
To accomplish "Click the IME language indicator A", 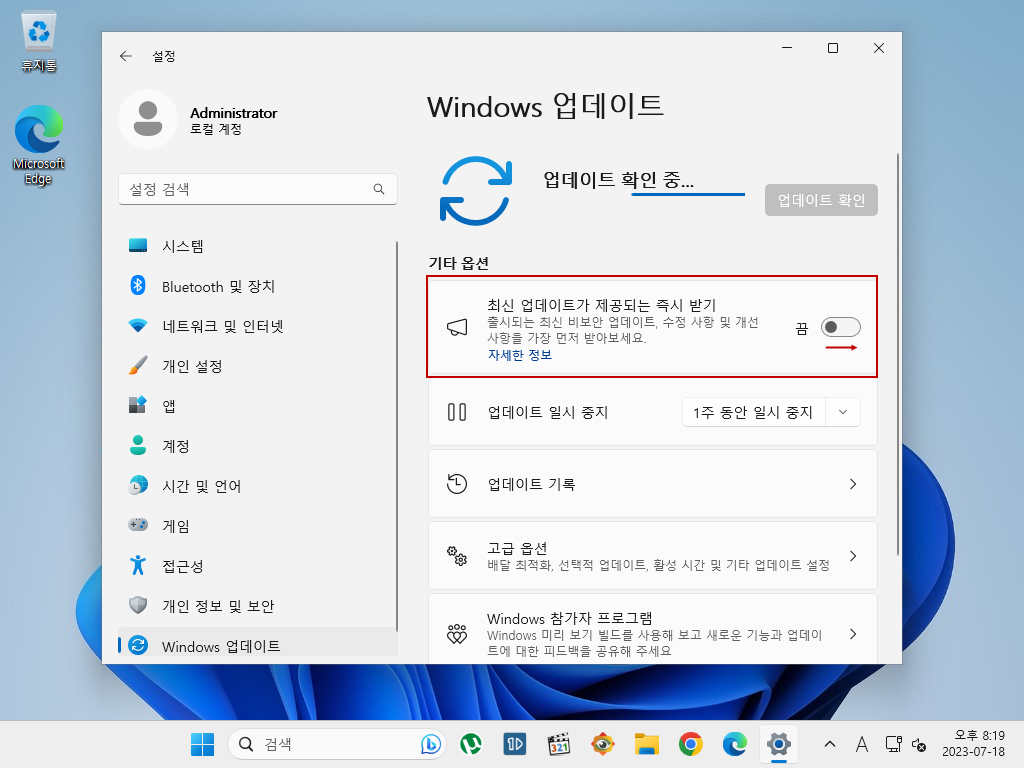I will coord(861,744).
